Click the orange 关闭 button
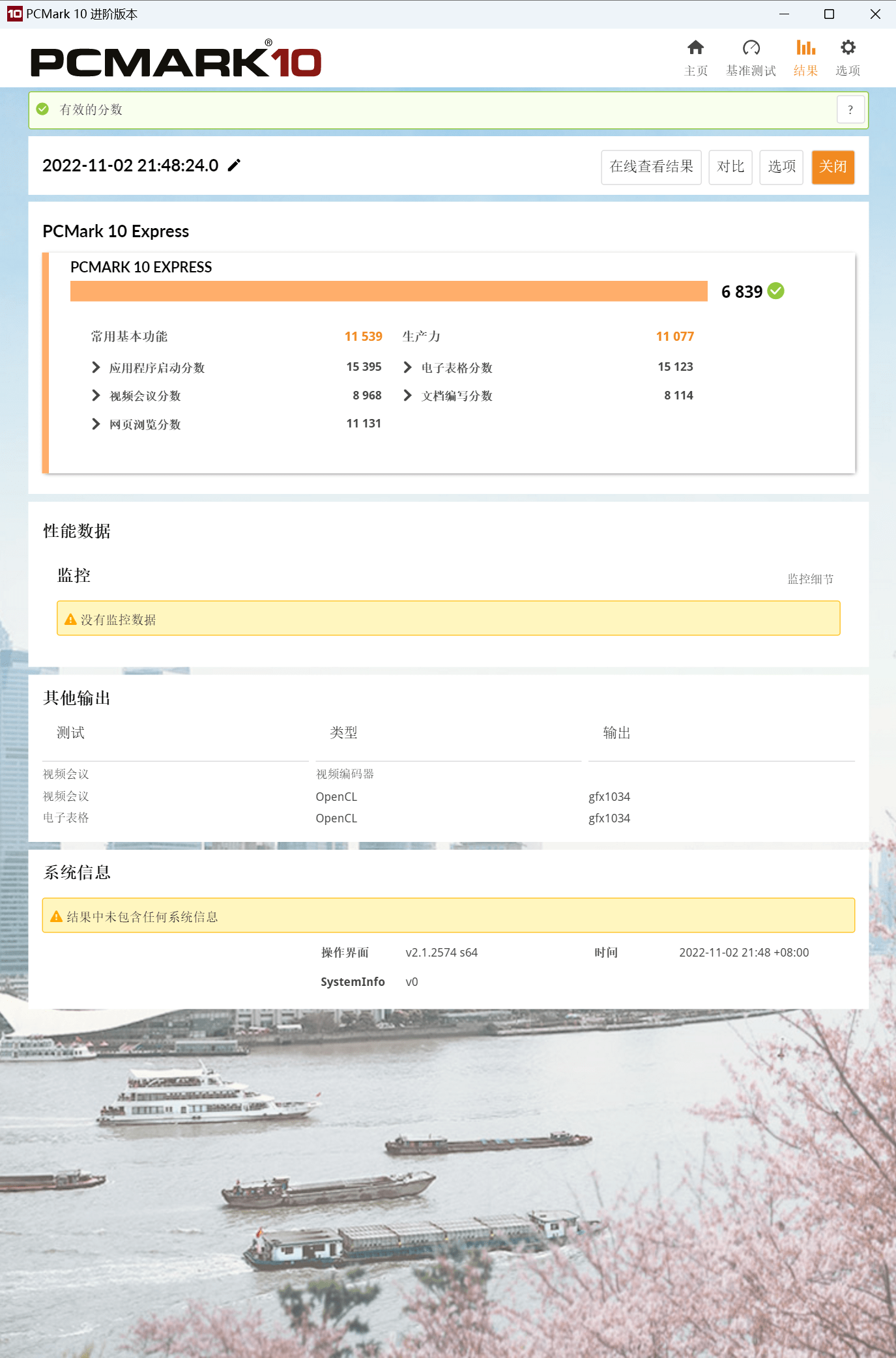 point(833,167)
